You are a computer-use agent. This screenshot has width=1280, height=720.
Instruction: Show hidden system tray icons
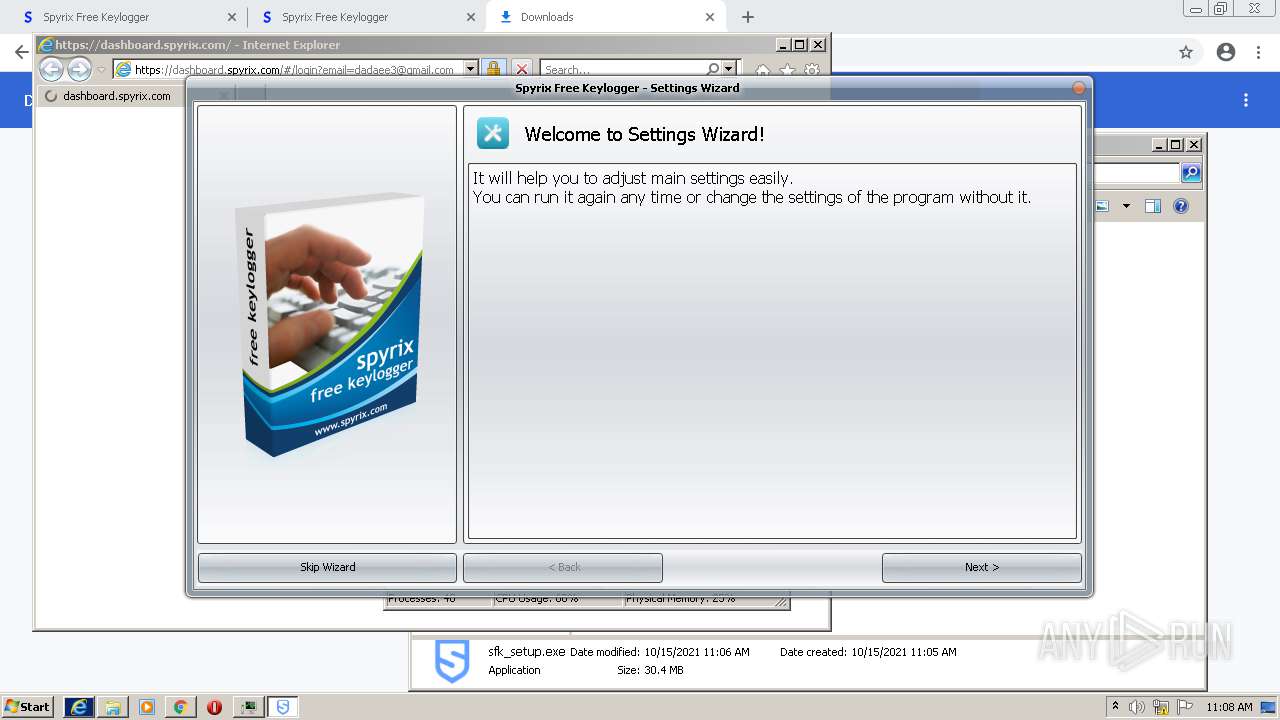tap(1115, 706)
